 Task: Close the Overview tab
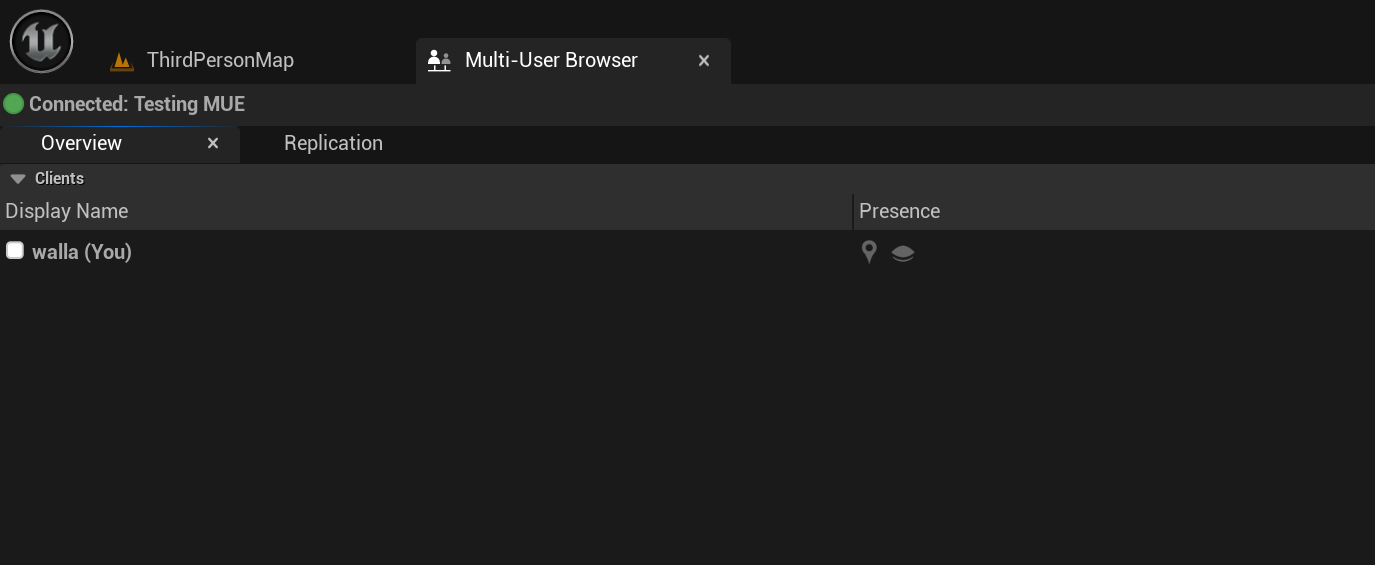213,144
